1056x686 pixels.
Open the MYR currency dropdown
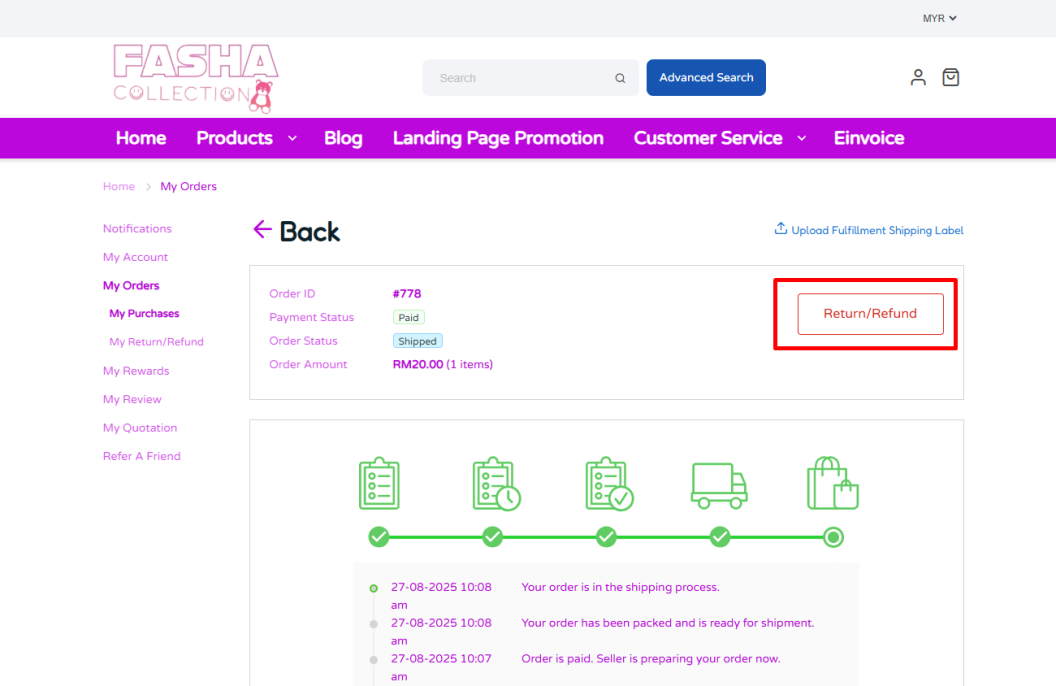tap(939, 18)
